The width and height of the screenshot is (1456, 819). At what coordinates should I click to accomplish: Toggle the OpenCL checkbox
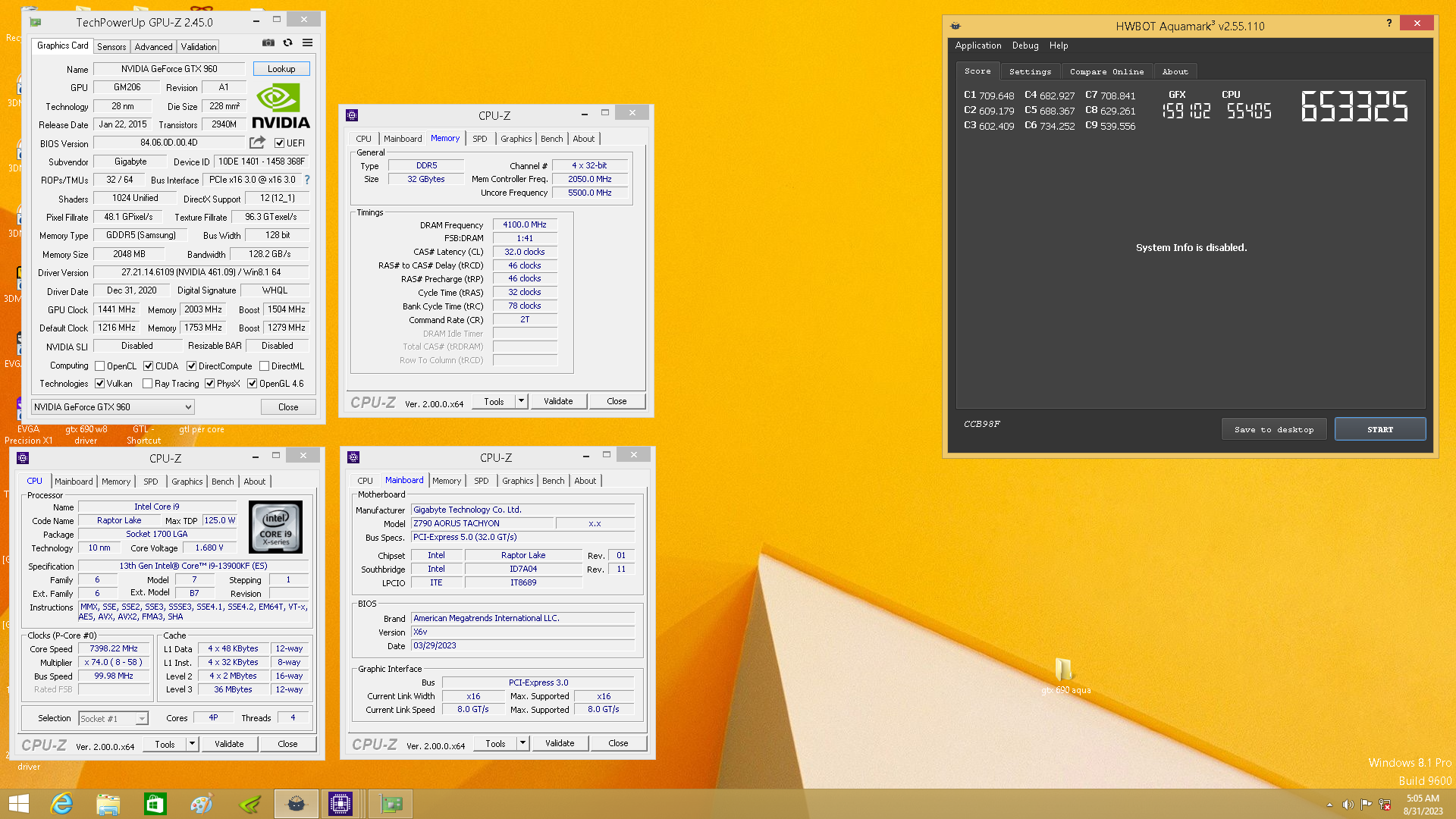point(99,366)
